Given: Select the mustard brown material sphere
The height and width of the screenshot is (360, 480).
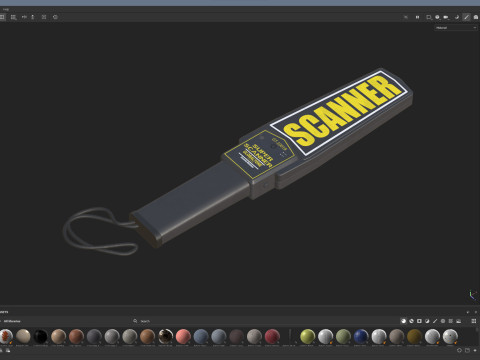Looking at the screenshot, I should pyautogui.click(x=414, y=336).
